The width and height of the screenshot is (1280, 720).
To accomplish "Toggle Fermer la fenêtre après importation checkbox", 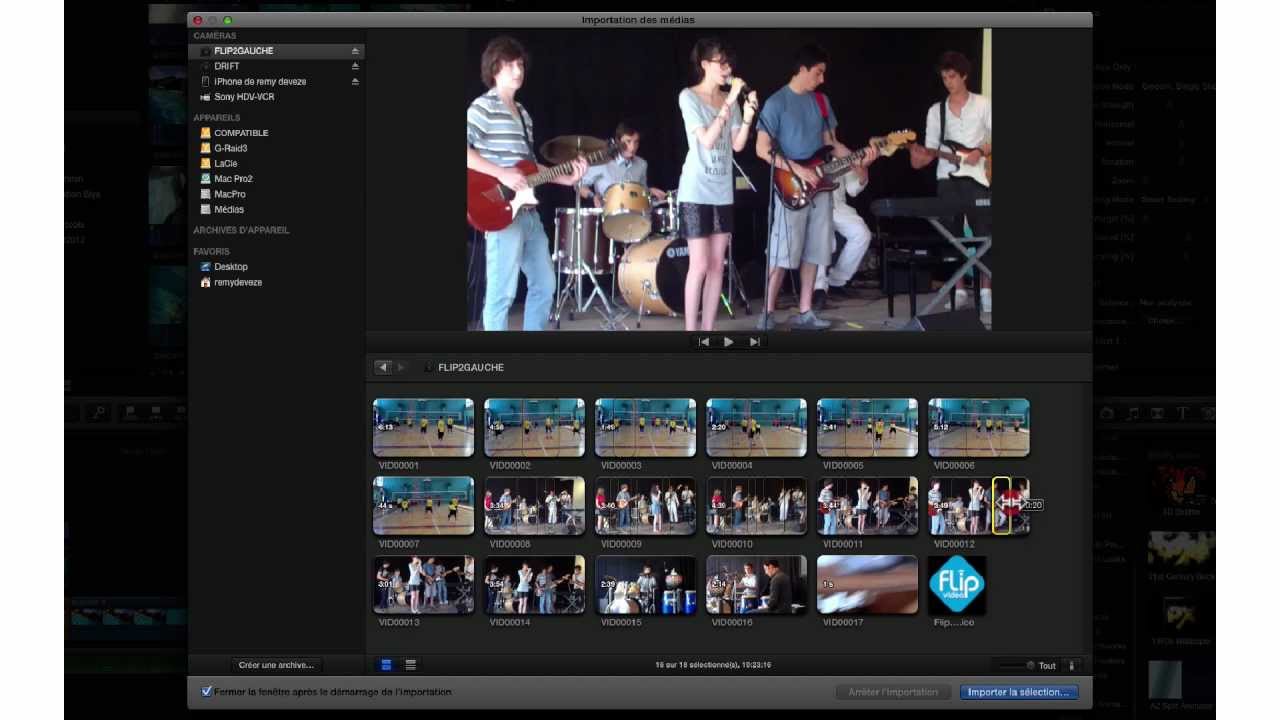I will [207, 692].
